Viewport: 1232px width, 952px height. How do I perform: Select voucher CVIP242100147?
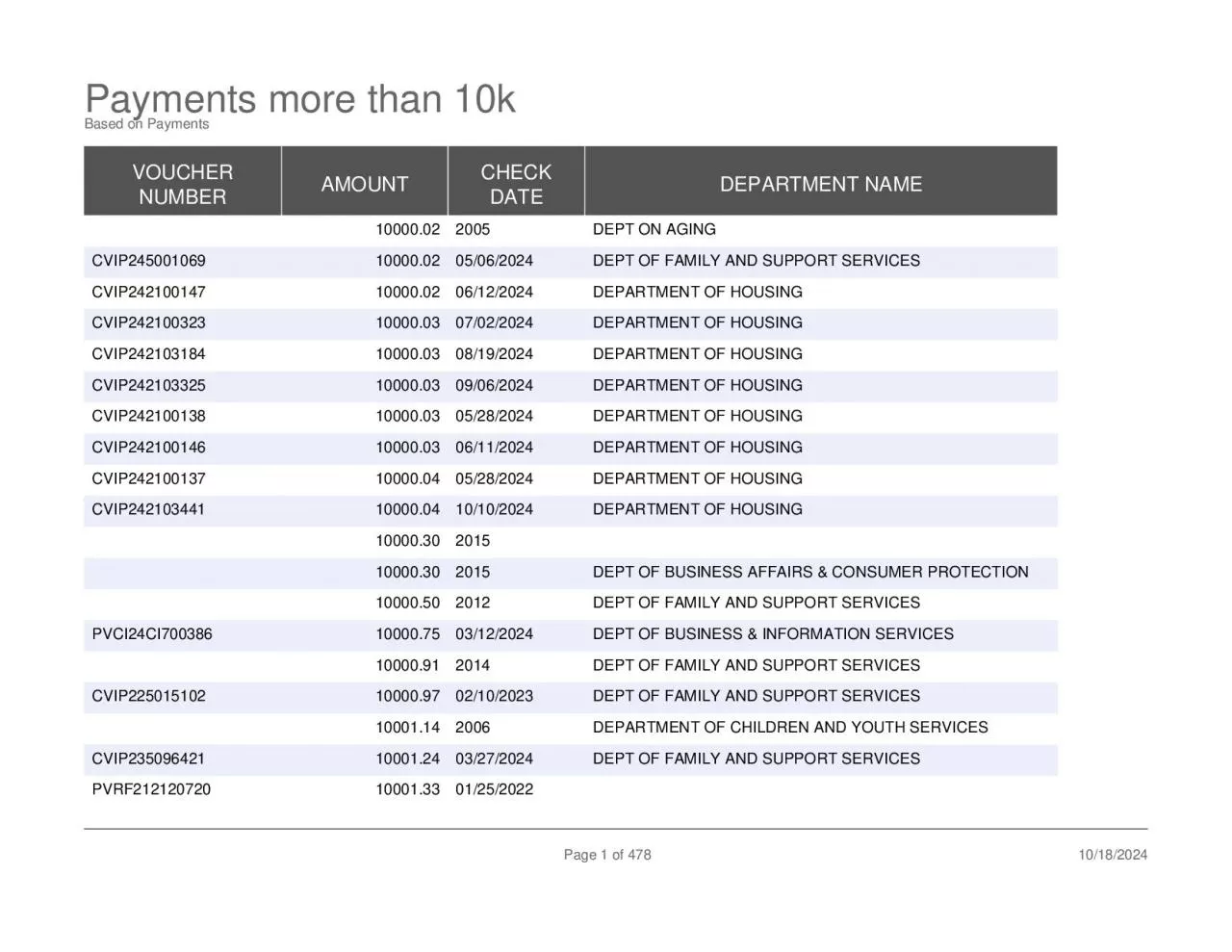148,292
